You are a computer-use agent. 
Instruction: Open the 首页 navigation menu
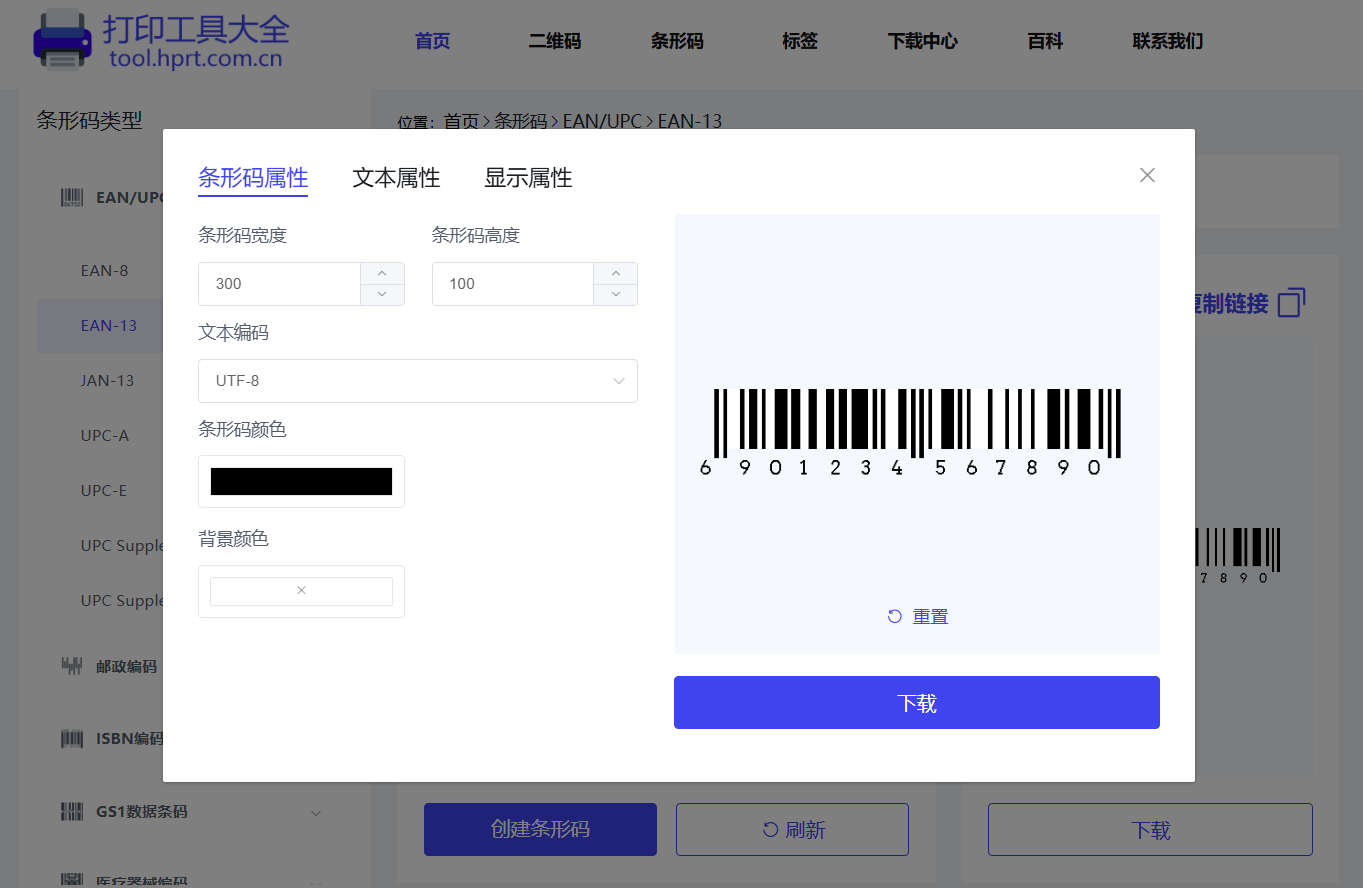click(x=433, y=41)
